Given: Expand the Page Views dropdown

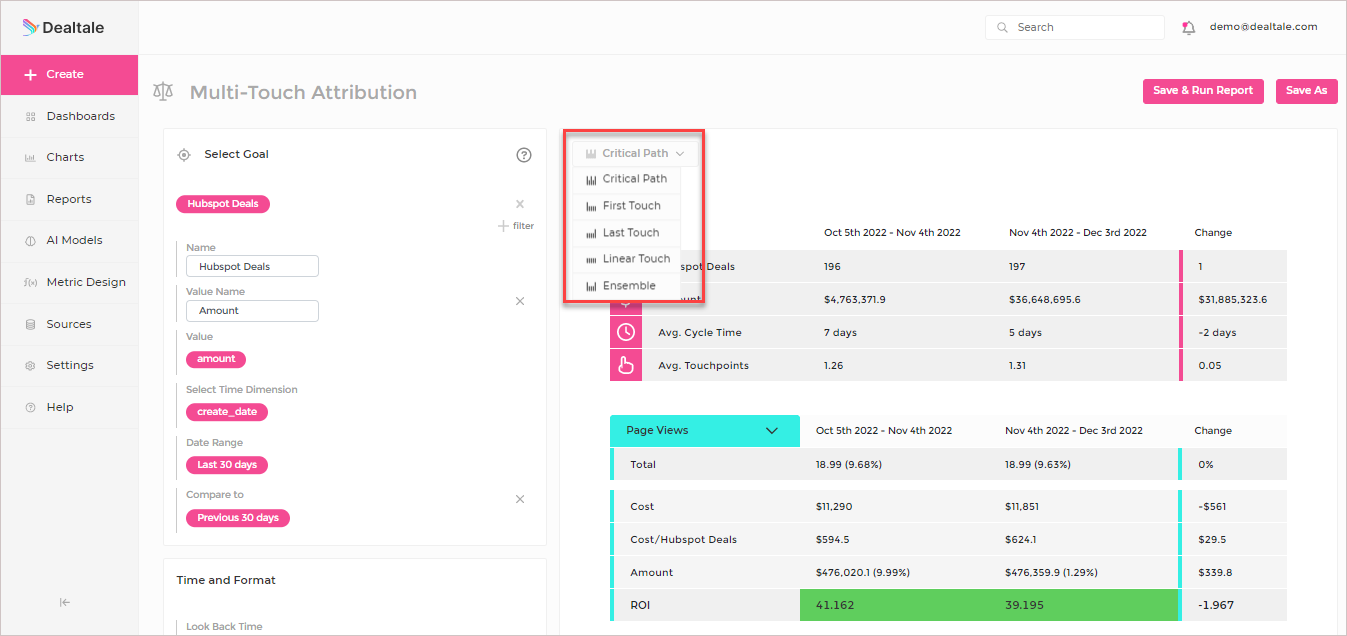Looking at the screenshot, I should pos(705,431).
